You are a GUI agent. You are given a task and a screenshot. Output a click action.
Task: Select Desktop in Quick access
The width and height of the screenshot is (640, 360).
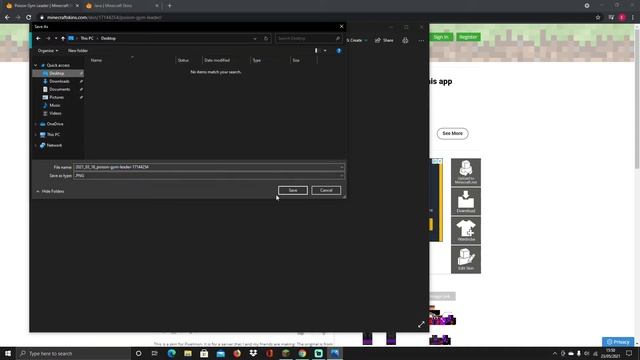[x=57, y=73]
